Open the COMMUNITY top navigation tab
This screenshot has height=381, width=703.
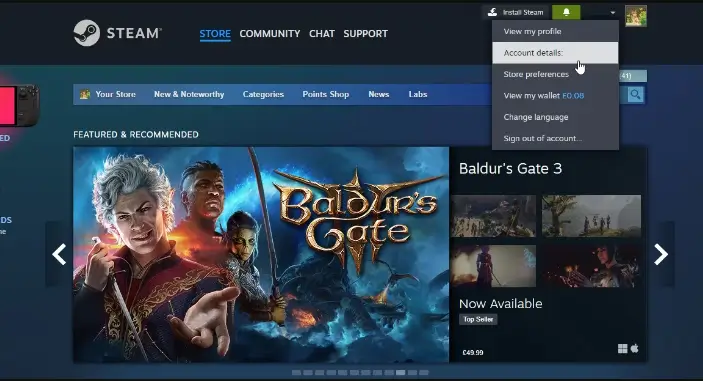tap(269, 34)
